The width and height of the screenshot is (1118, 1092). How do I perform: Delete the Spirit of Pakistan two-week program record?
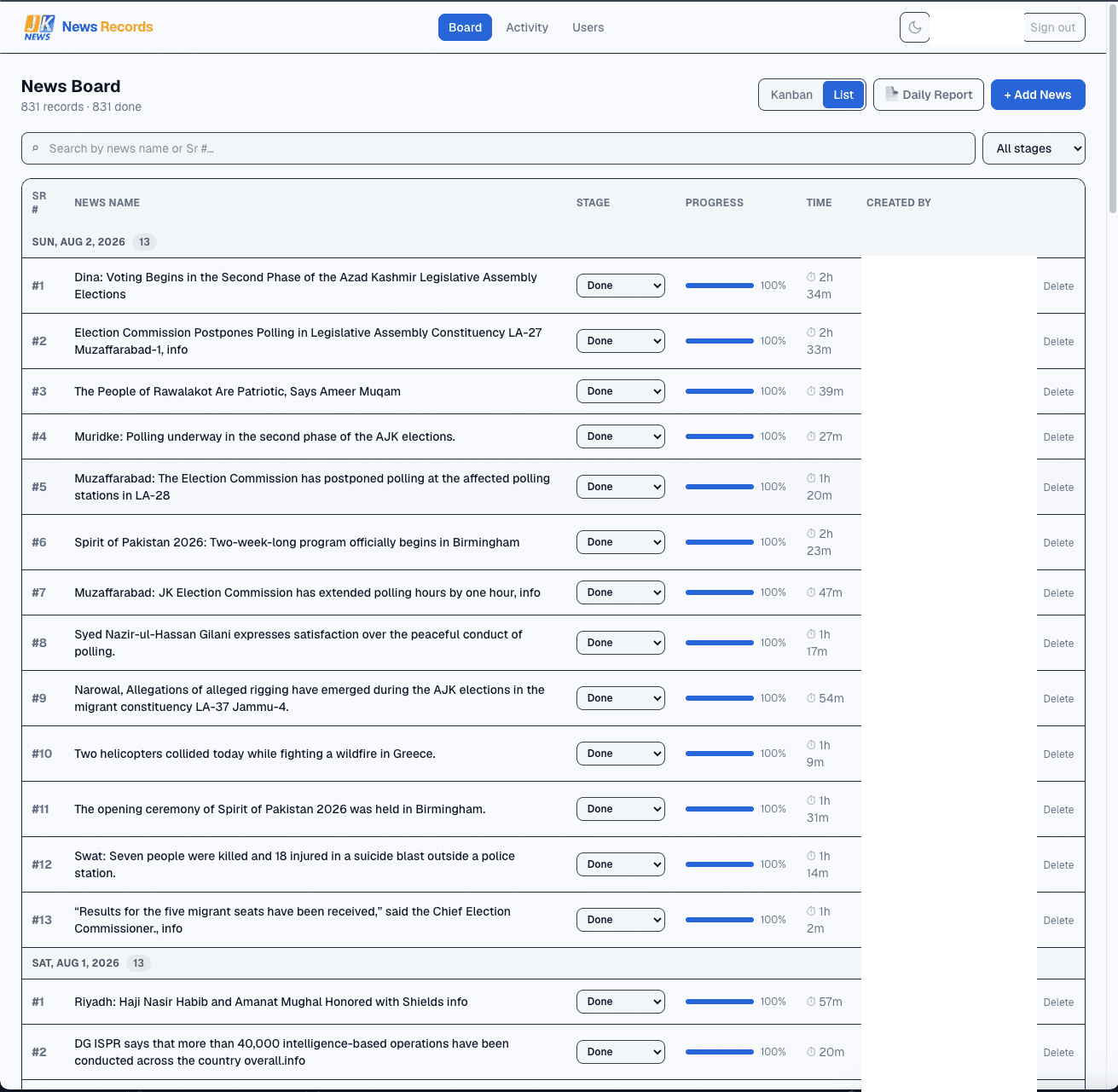[x=1058, y=543]
